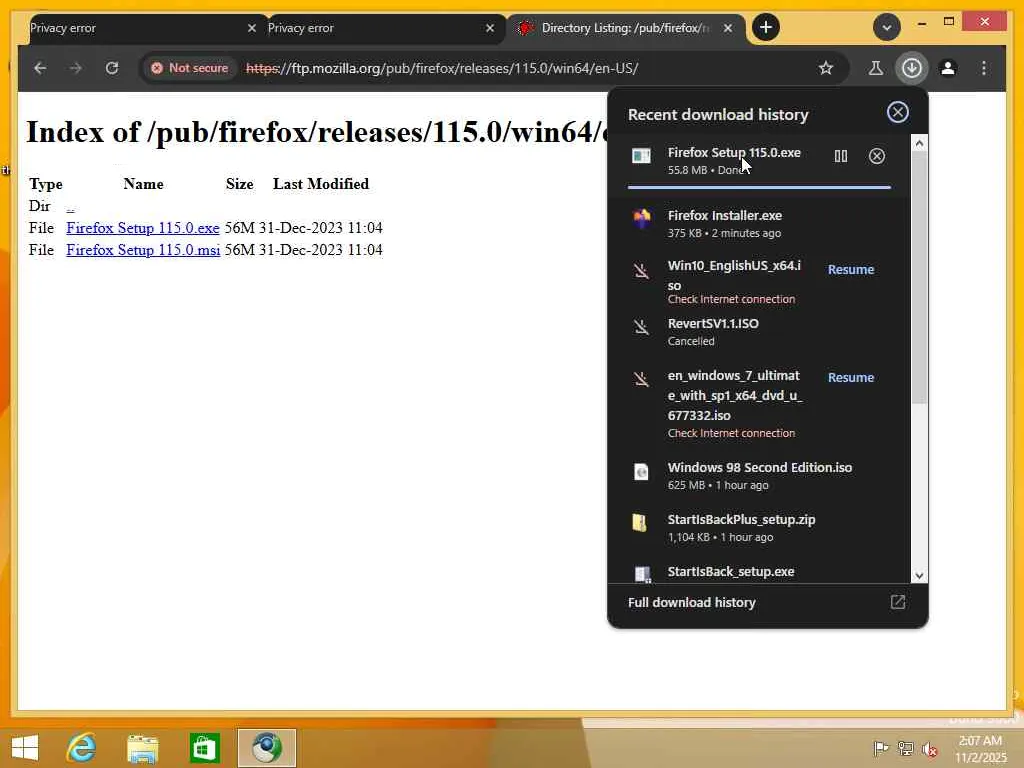Viewport: 1024px width, 768px height.
Task: Close the Recent download history popup
Action: point(898,112)
